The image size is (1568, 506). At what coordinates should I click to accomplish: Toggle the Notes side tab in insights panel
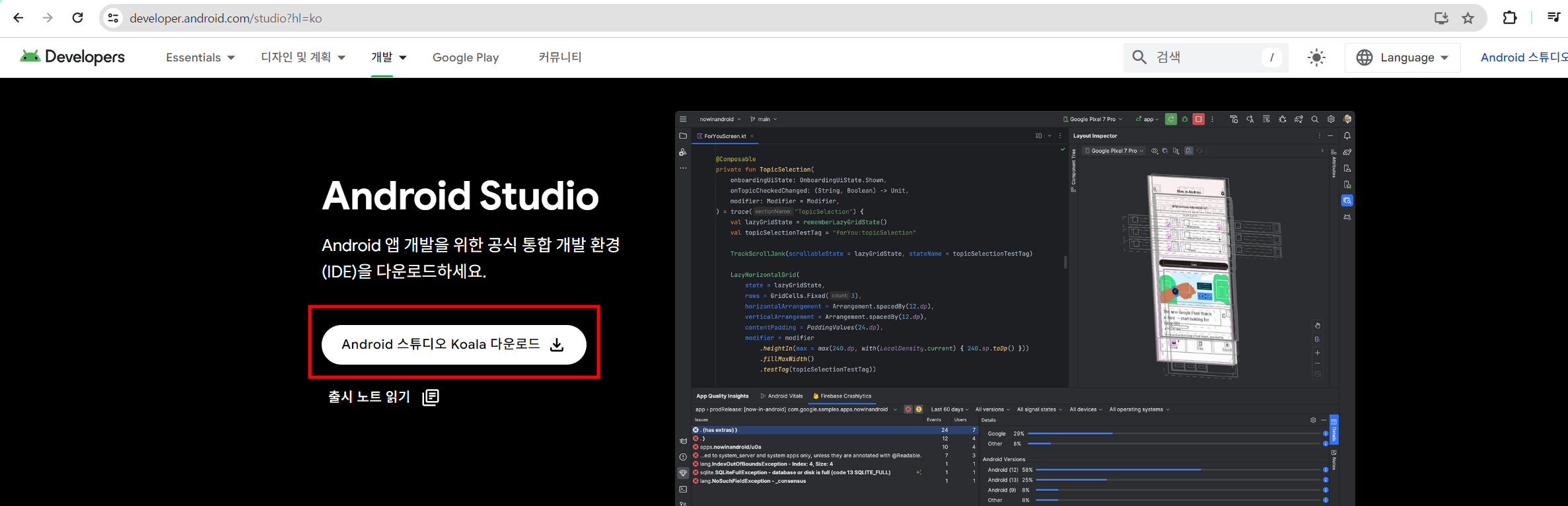1334,459
